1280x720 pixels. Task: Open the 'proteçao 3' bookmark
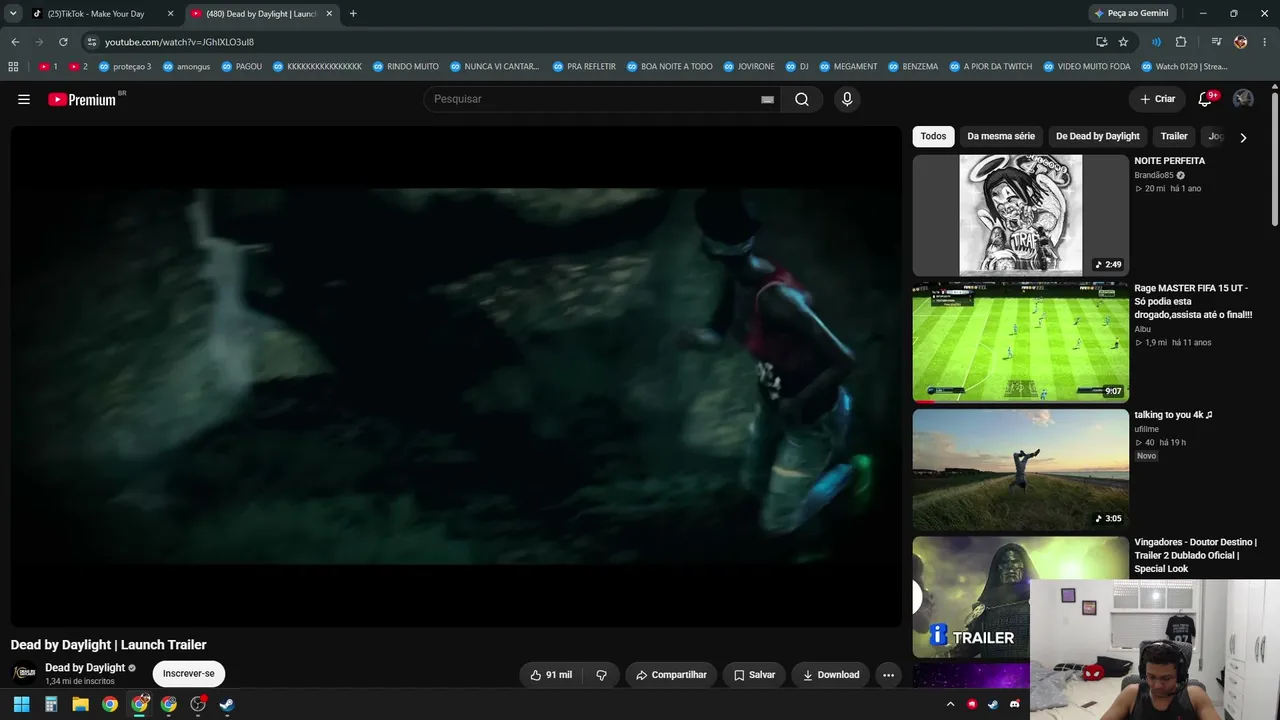125,67
